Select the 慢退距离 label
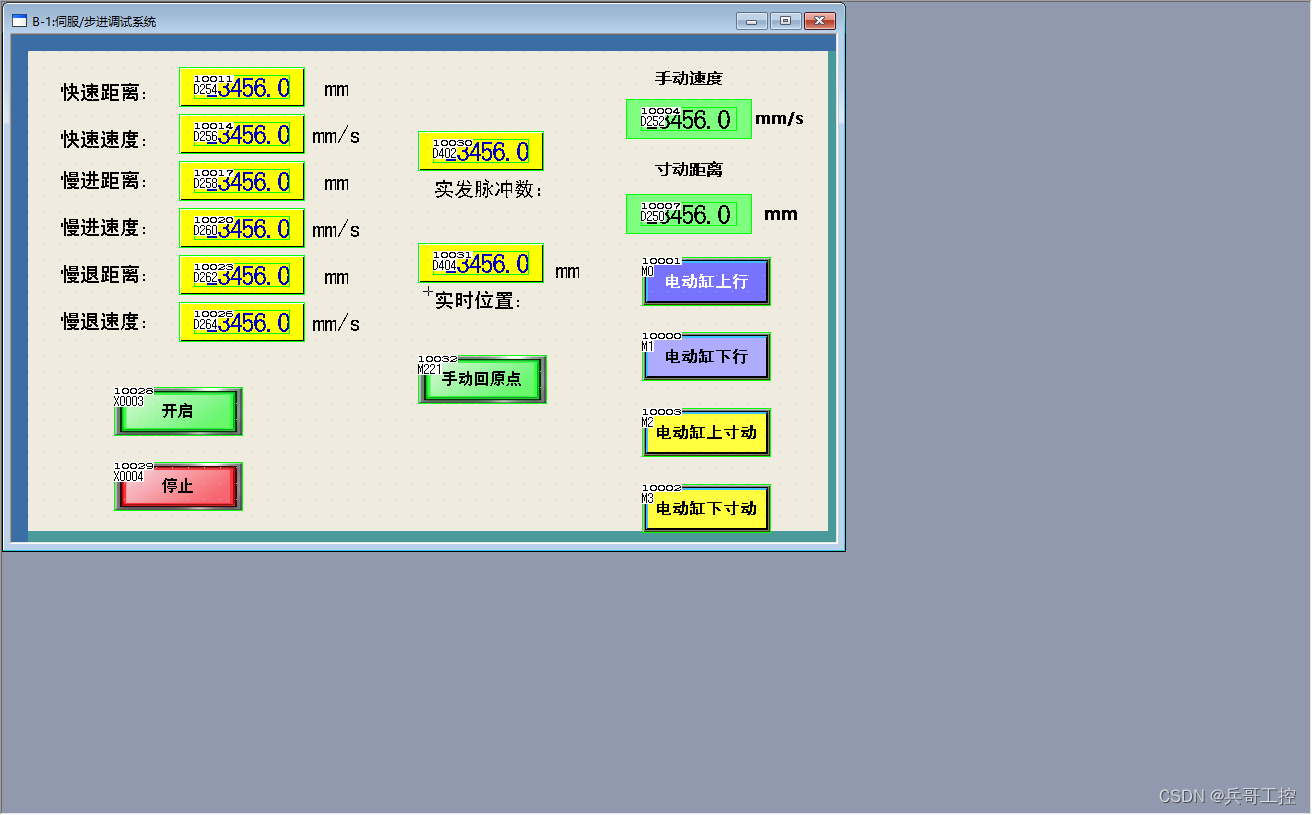The width and height of the screenshot is (1312, 815). tap(104, 275)
